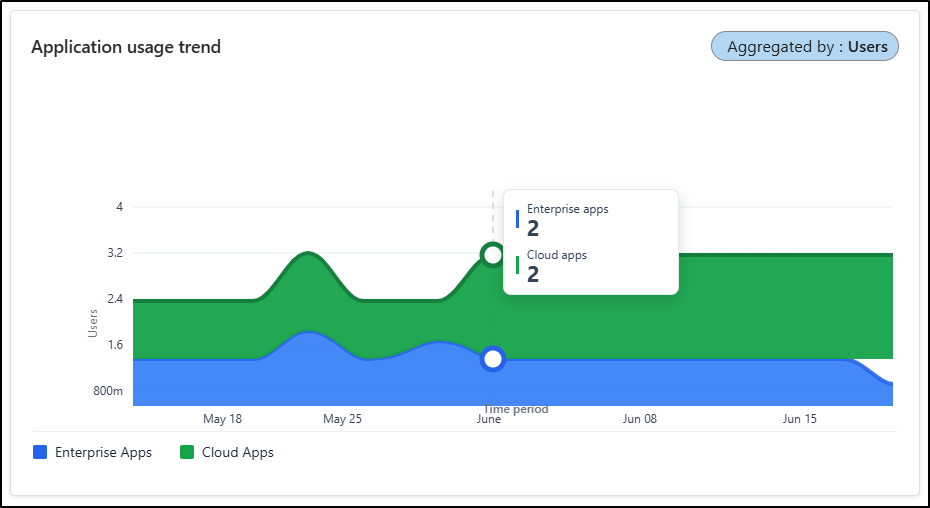The height and width of the screenshot is (508, 930).
Task: Click the May 18 axis label
Action: click(x=222, y=419)
